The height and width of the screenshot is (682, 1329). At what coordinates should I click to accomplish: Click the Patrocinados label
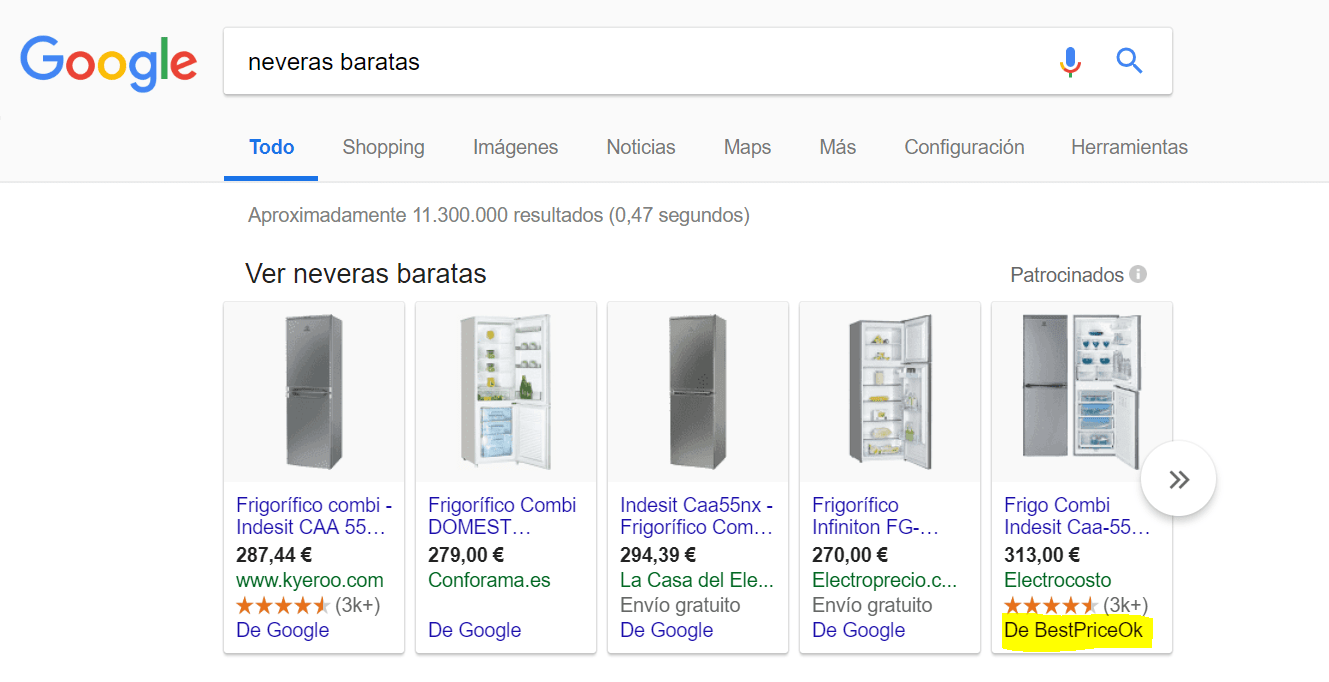pos(1067,274)
